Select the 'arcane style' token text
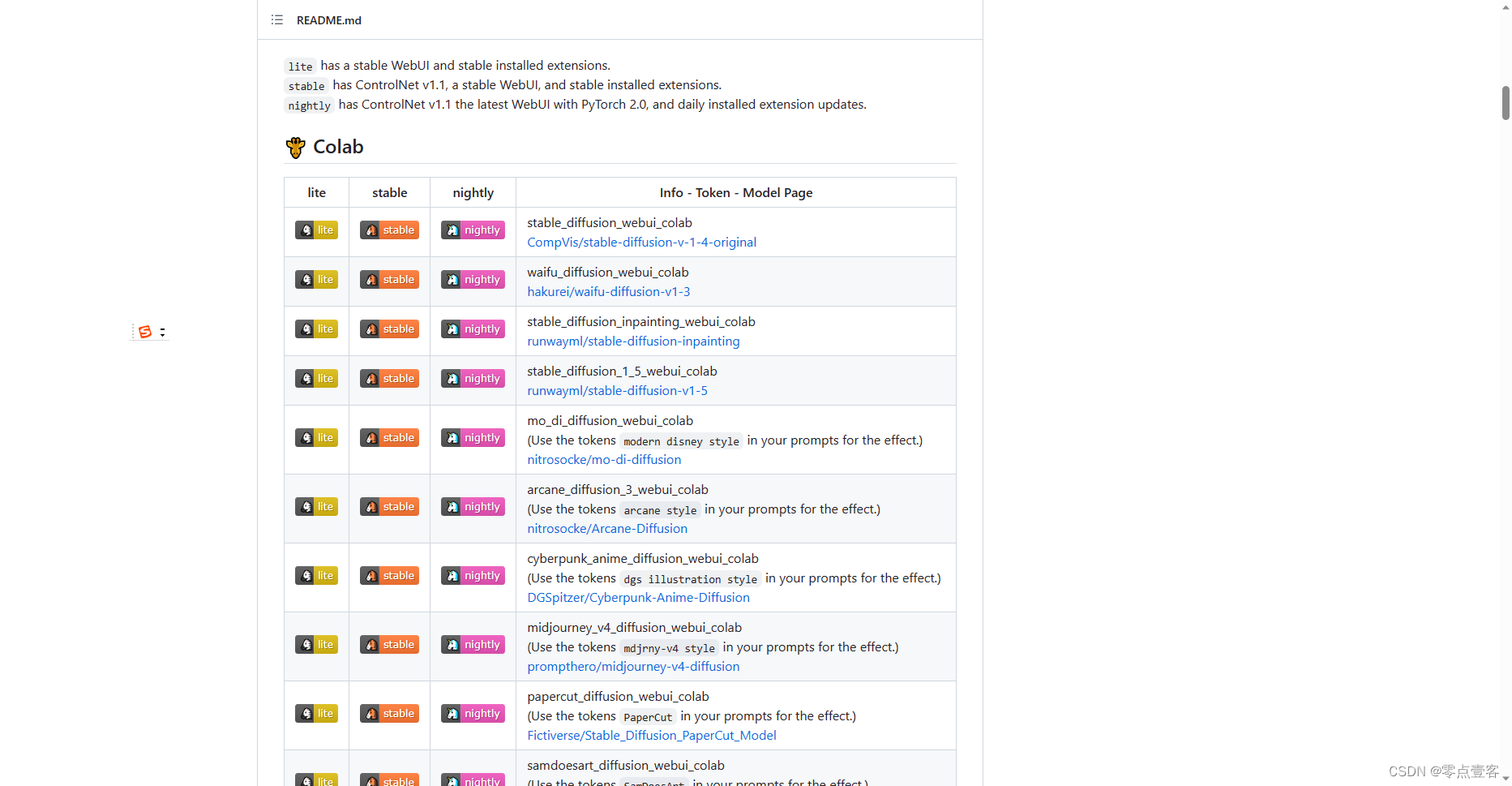The width and height of the screenshot is (1512, 786). (x=660, y=510)
